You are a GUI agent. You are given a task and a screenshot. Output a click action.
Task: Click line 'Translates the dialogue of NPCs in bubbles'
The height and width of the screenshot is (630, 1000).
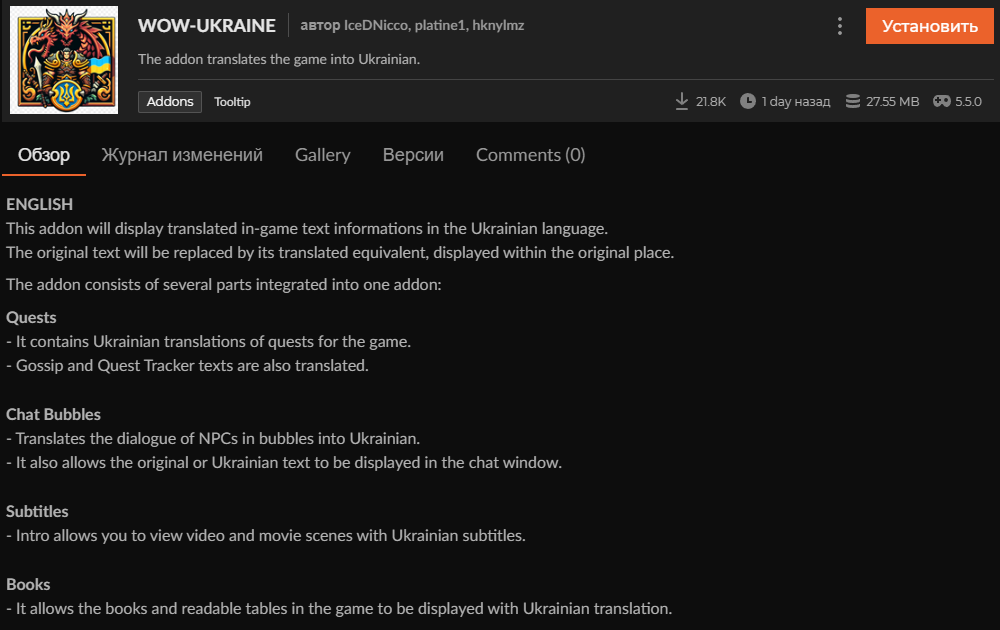pos(213,439)
